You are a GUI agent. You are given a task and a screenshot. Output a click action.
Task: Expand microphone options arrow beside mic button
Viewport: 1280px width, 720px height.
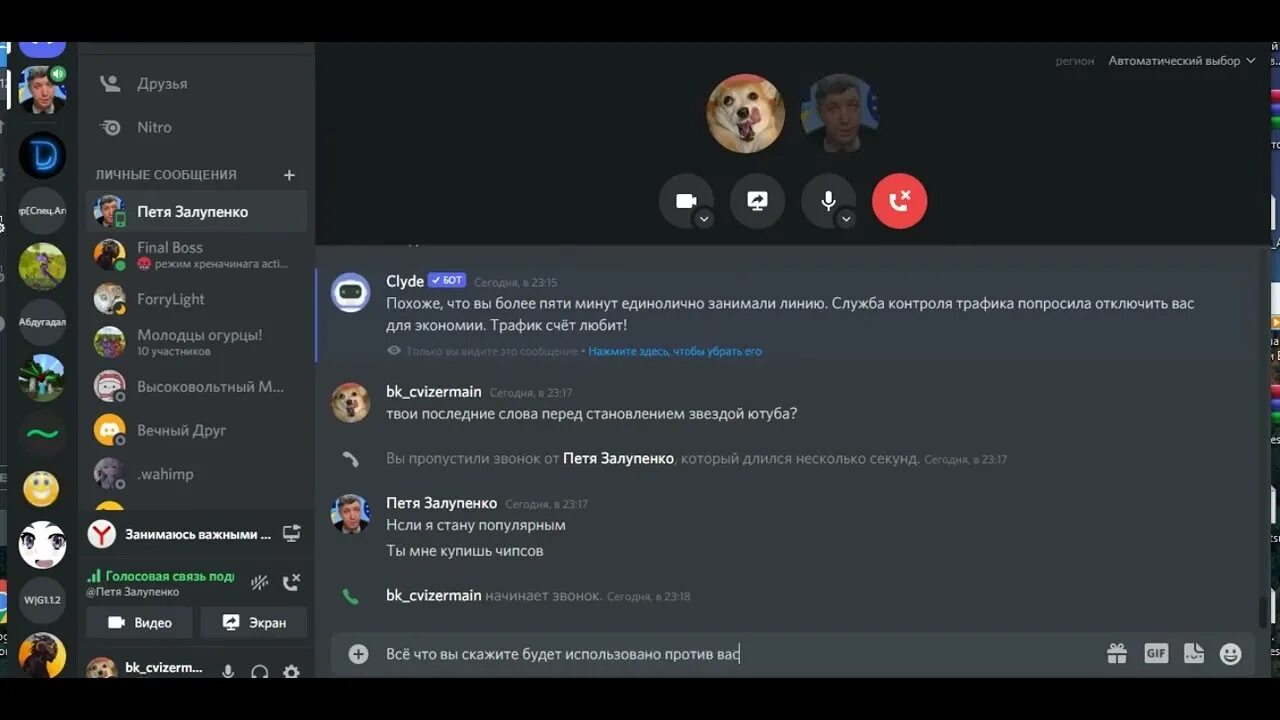pos(846,219)
